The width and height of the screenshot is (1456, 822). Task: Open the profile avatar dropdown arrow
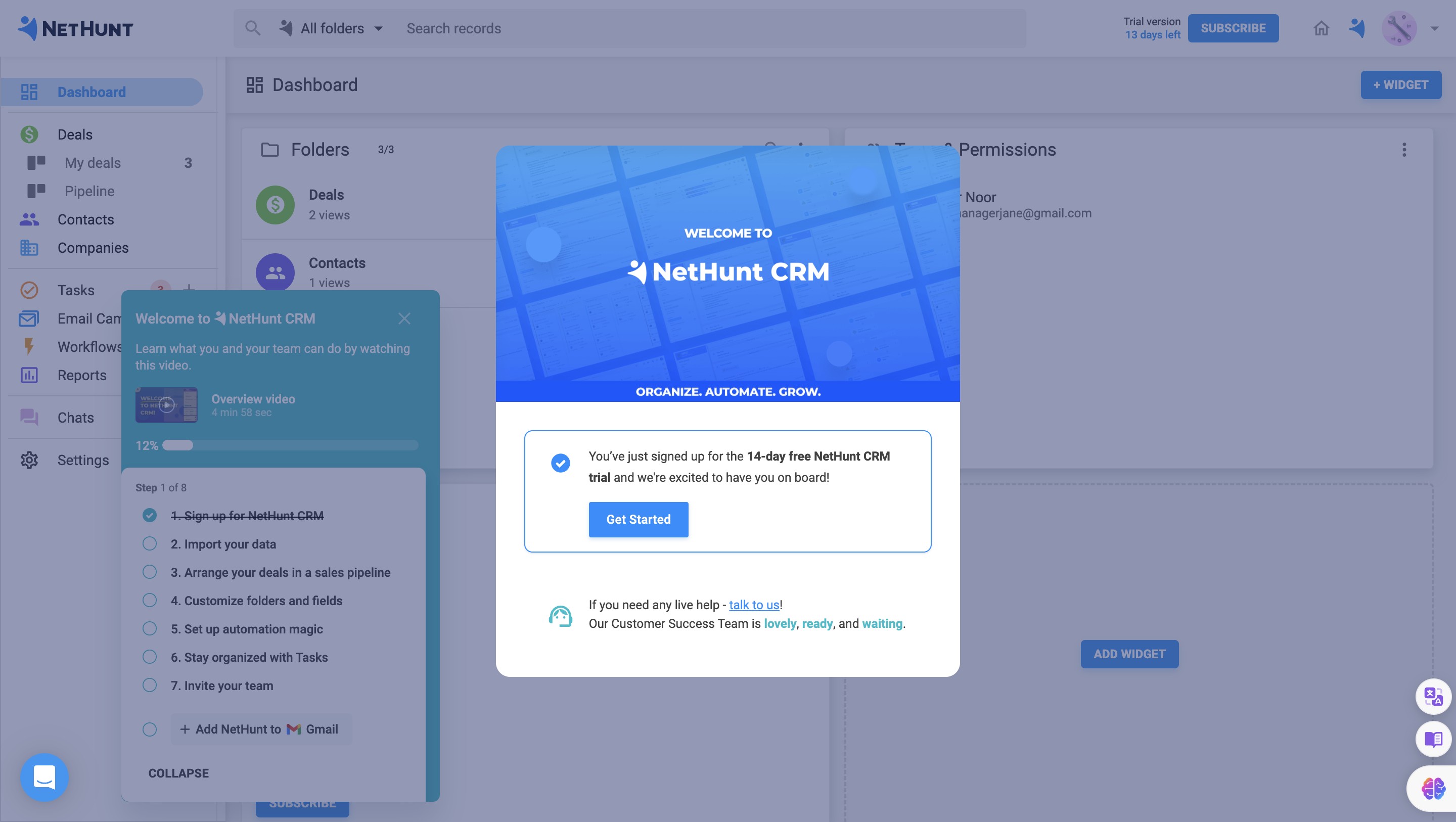click(x=1435, y=28)
